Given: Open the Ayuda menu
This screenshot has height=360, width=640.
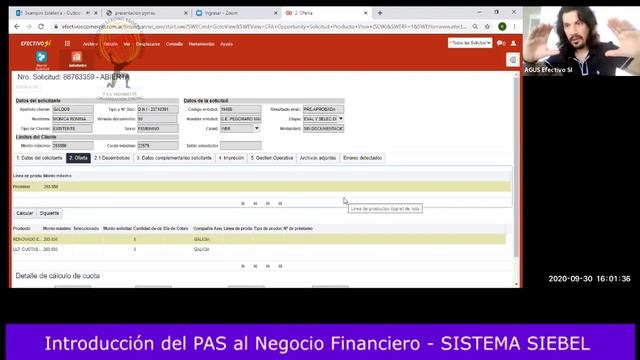Looking at the screenshot, I should click(x=227, y=44).
